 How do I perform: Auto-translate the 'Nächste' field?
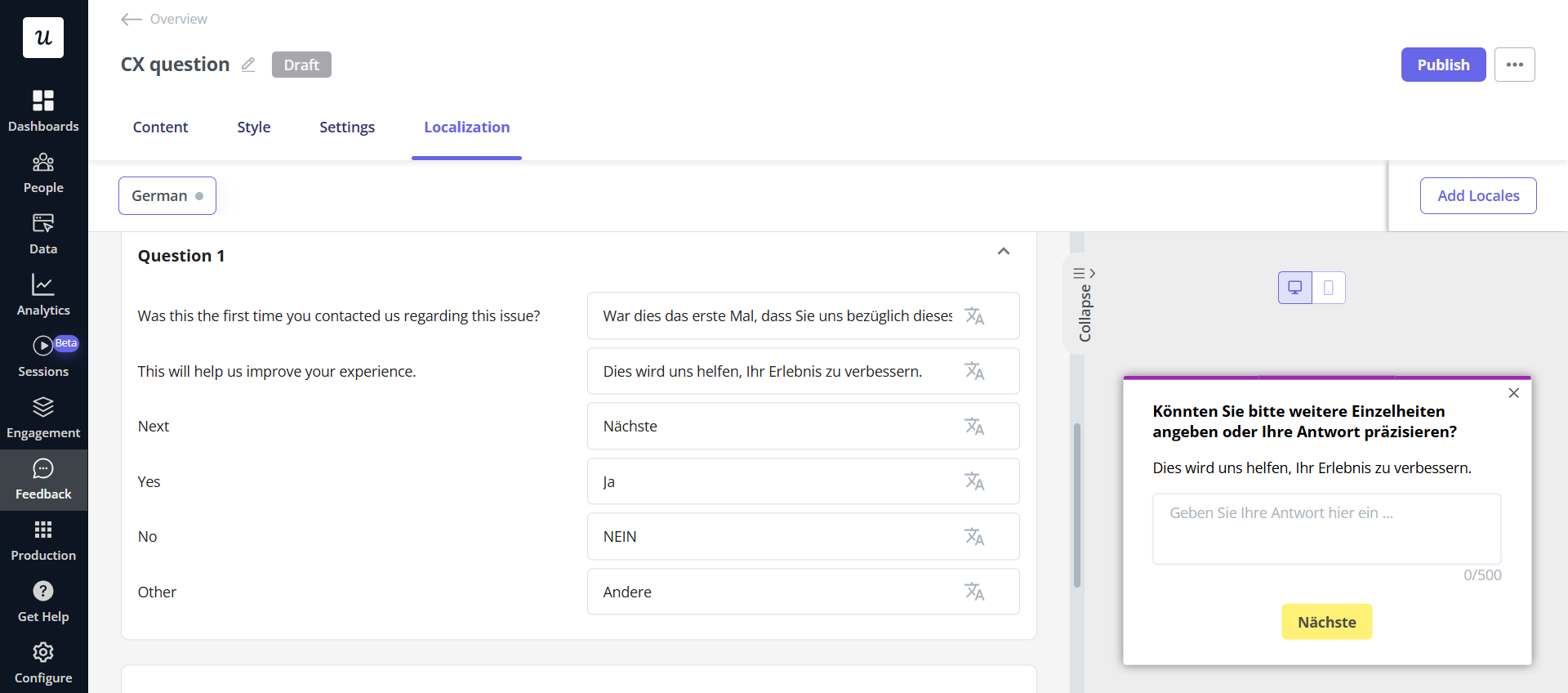[x=974, y=426]
